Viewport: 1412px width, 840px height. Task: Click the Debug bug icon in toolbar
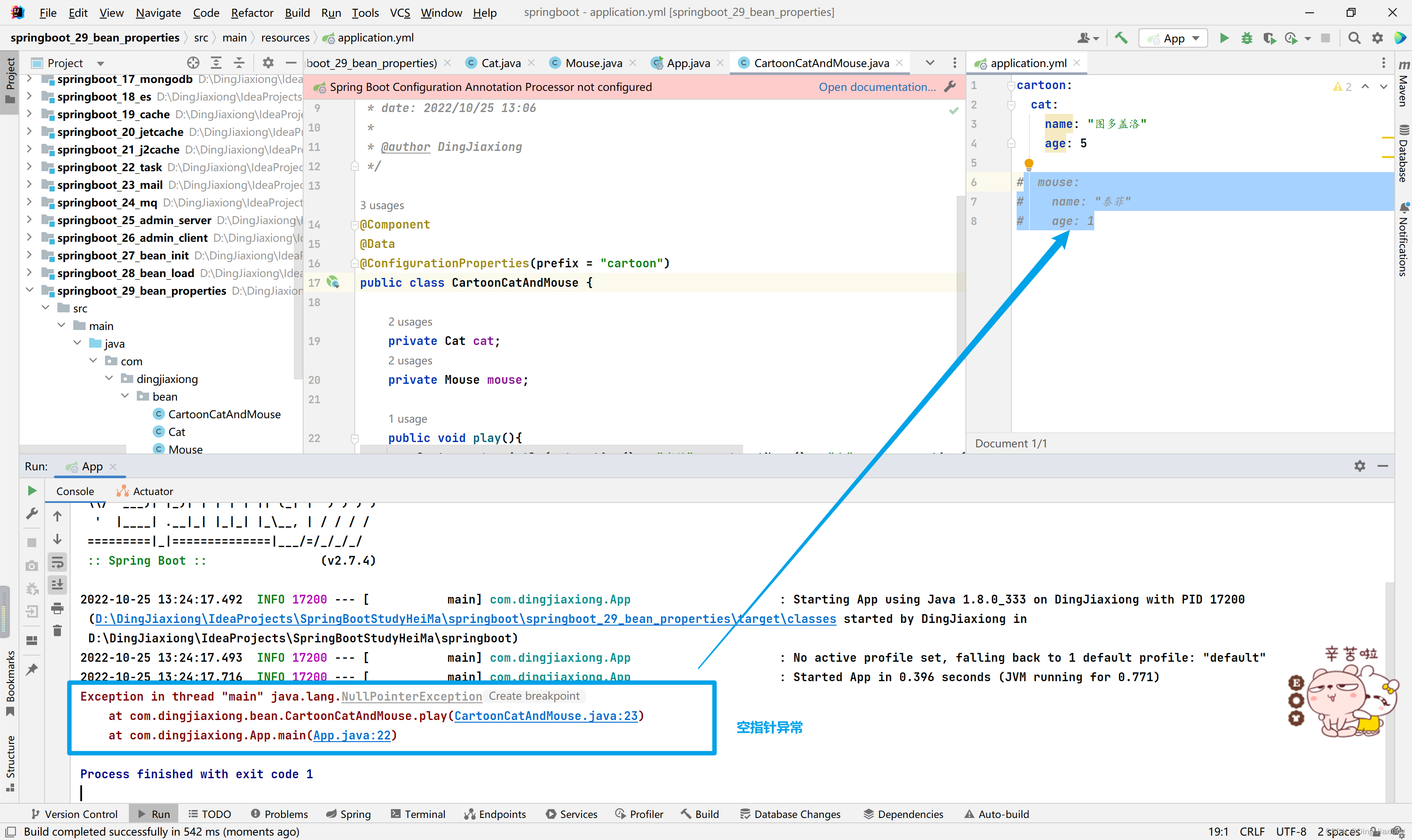click(x=1246, y=38)
